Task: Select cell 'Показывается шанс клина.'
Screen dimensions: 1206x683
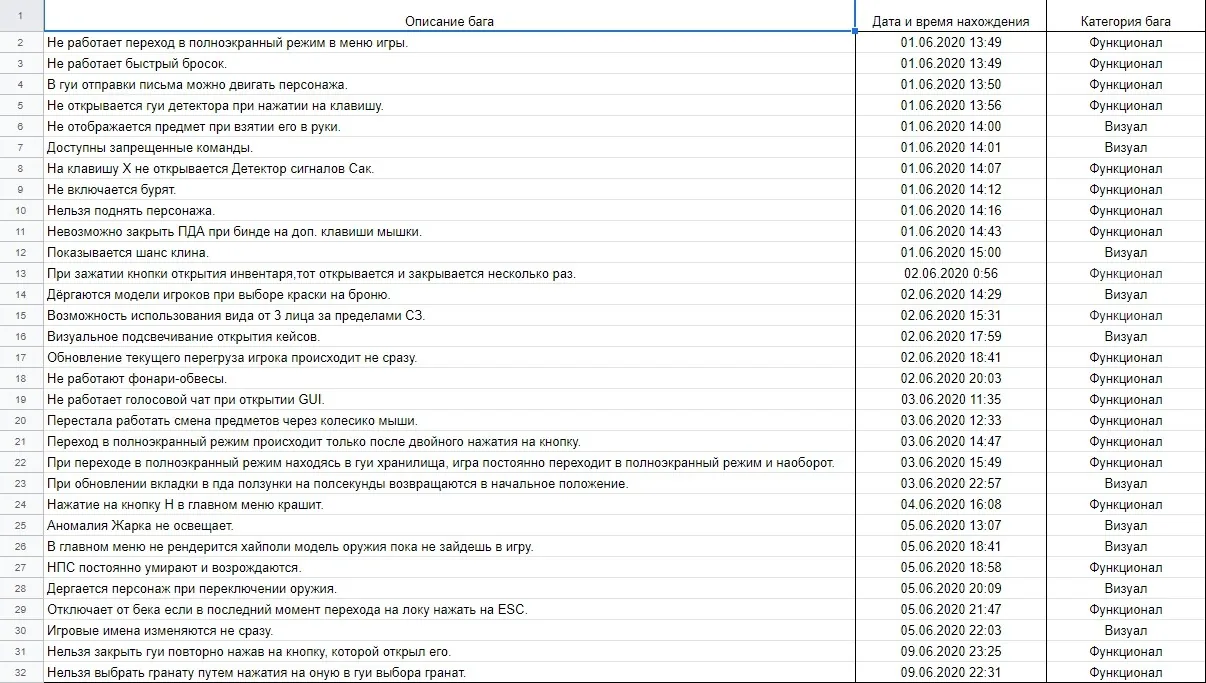Action: coord(449,252)
